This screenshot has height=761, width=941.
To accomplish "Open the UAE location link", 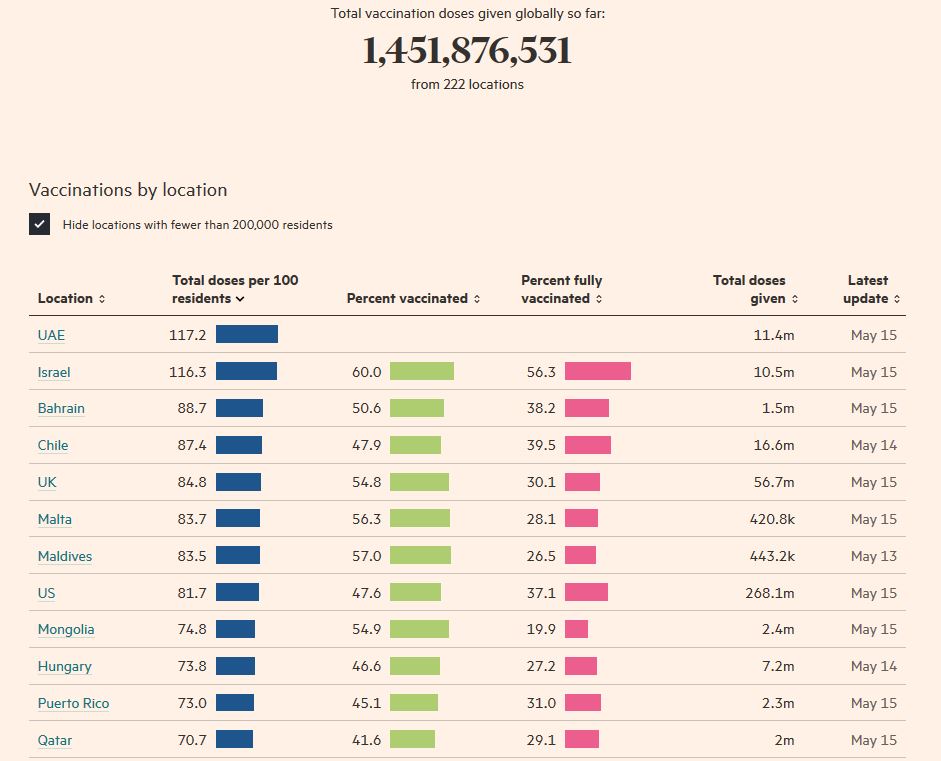I will point(51,335).
